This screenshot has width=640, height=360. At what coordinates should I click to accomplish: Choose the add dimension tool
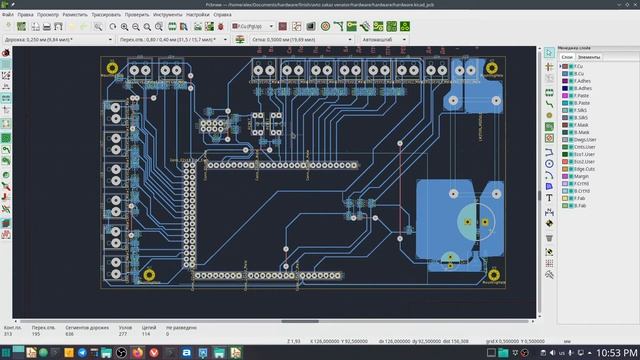[x=549, y=212]
